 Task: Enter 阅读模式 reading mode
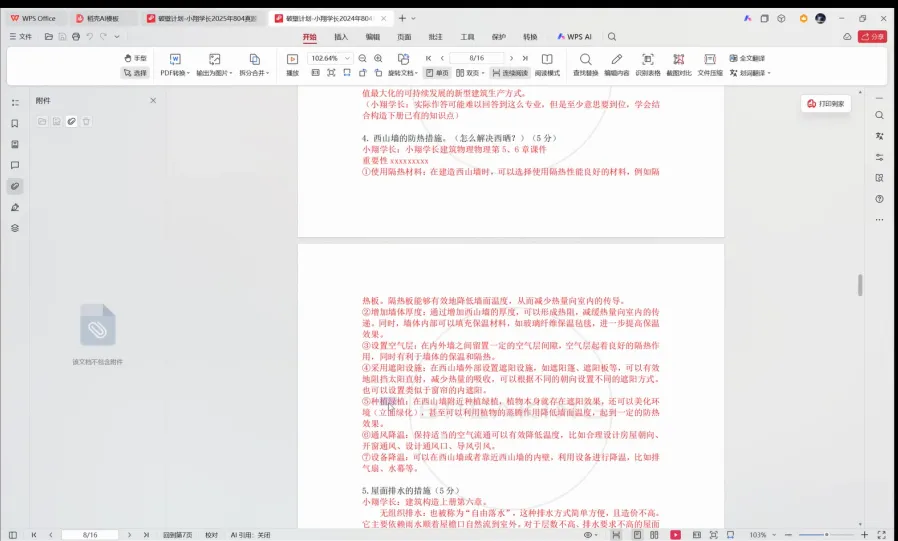[547, 65]
